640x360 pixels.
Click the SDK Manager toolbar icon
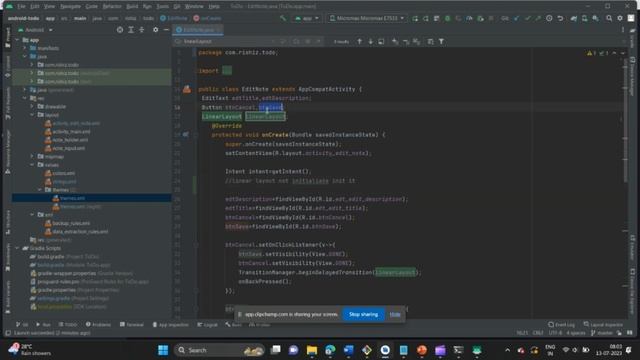596,18
